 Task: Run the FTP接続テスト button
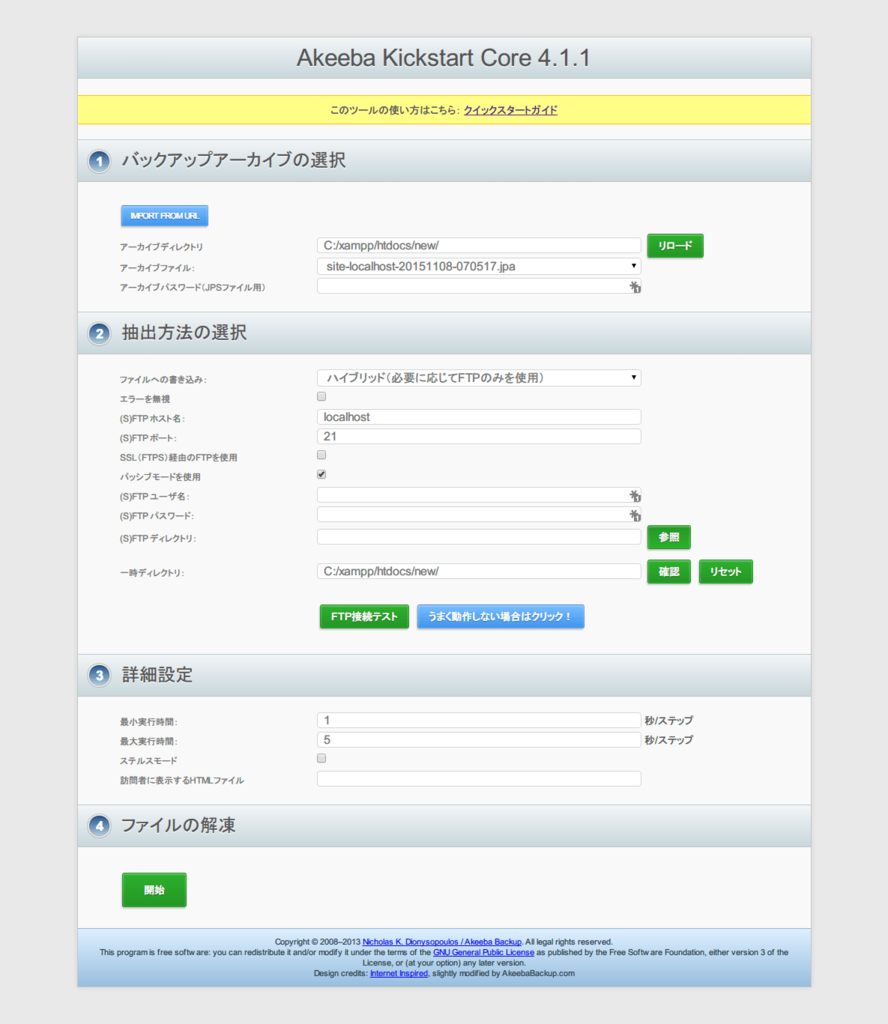pyautogui.click(x=364, y=617)
